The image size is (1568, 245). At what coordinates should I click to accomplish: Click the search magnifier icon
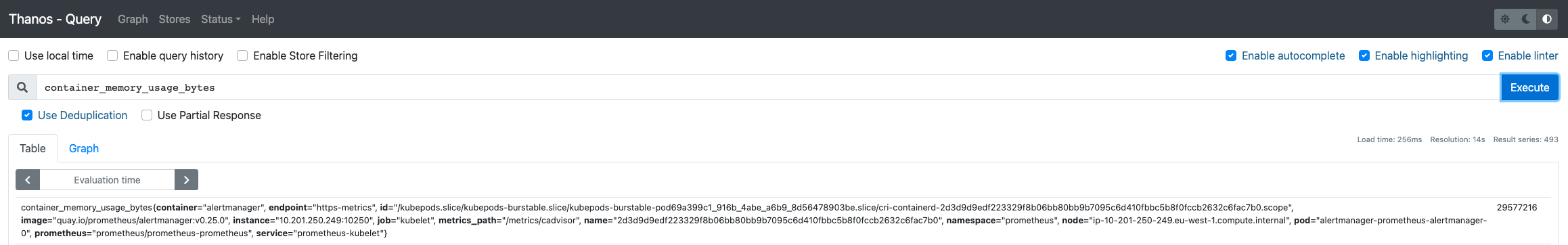[22, 87]
